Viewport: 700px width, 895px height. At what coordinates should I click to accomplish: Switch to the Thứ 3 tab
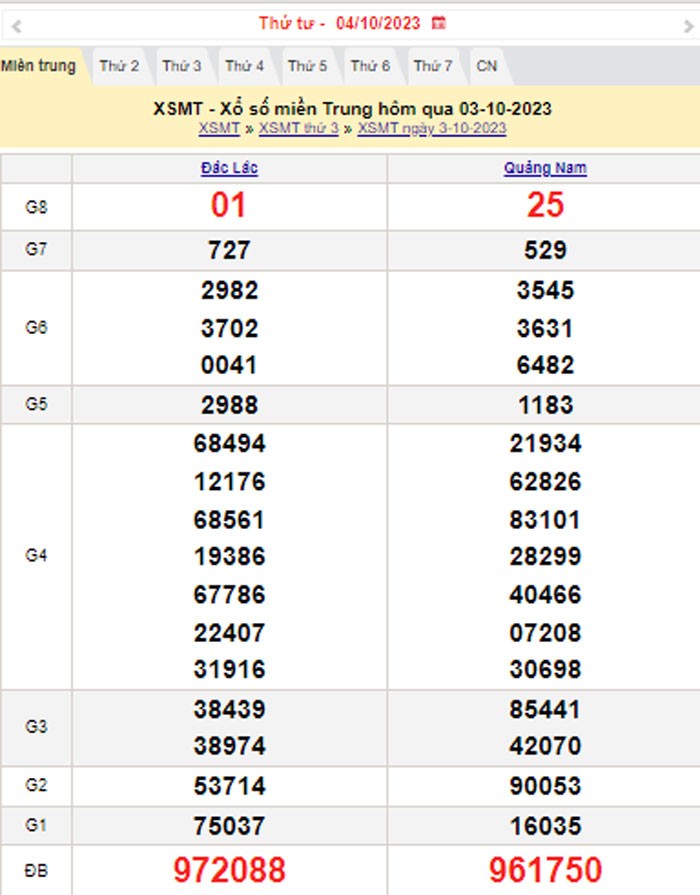click(182, 66)
